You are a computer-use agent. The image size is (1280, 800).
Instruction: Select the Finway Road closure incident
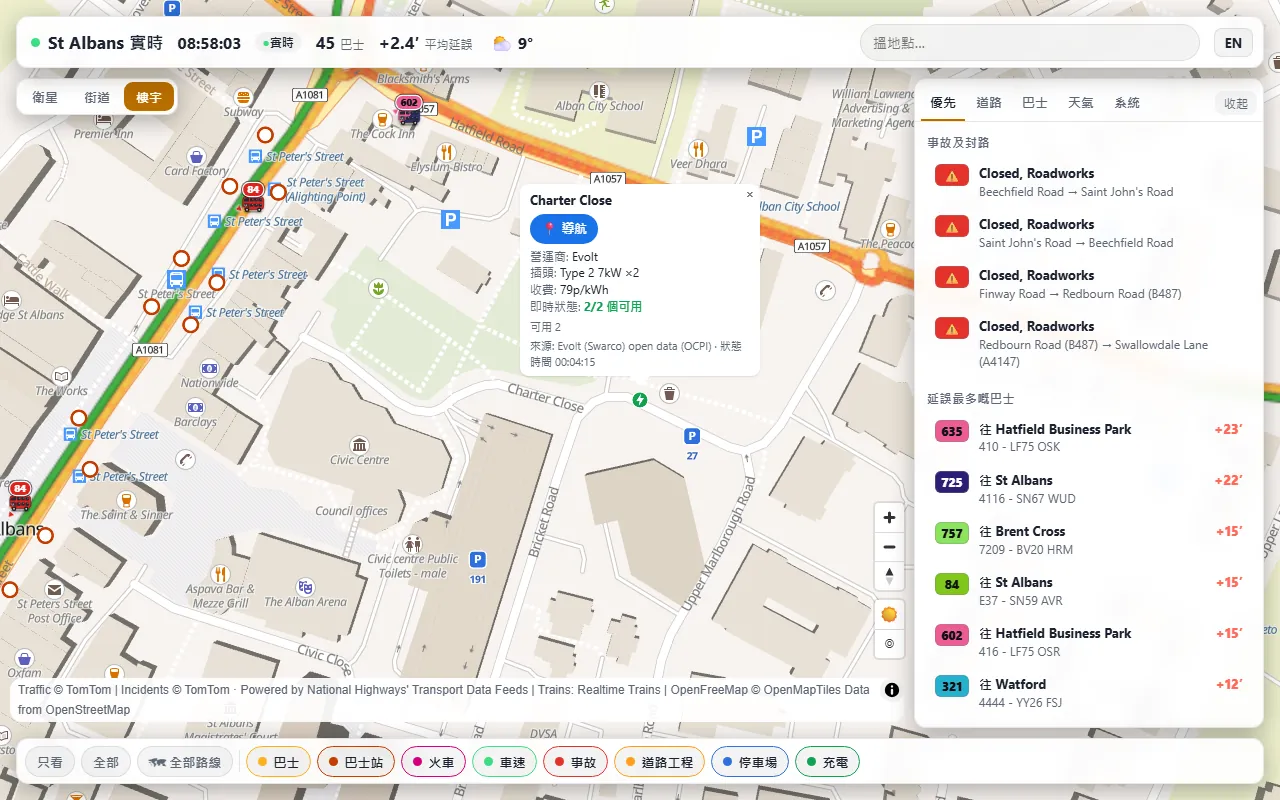click(1089, 284)
